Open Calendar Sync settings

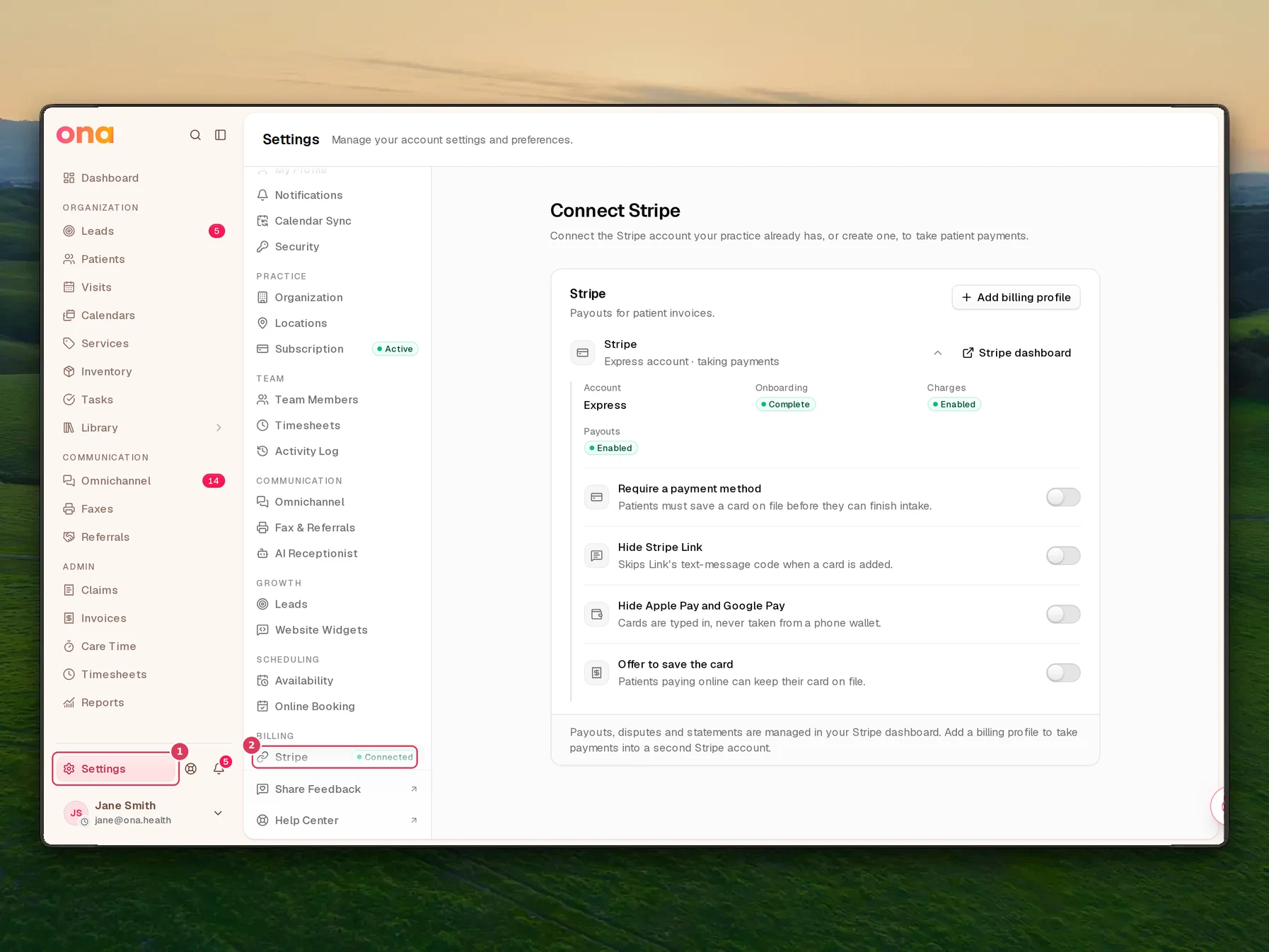(x=337, y=221)
